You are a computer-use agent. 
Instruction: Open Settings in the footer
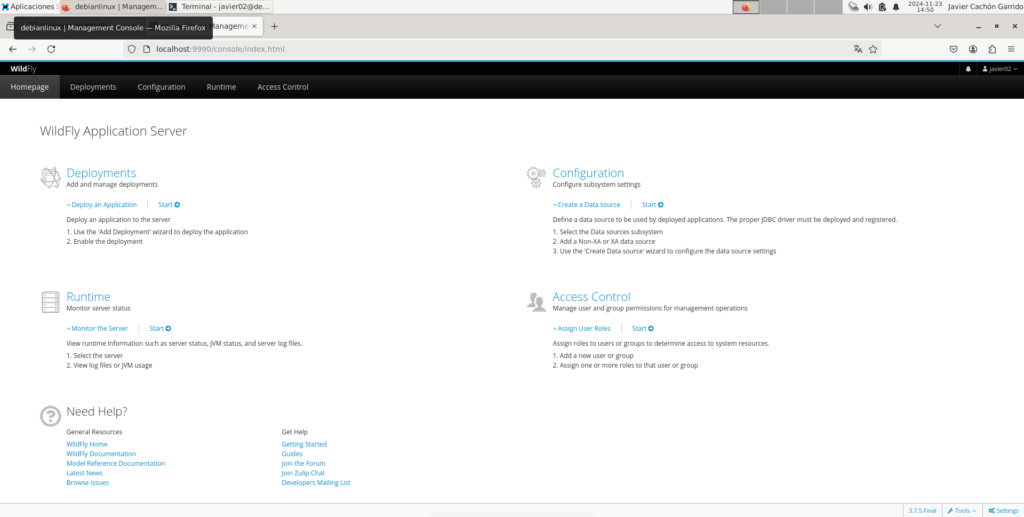pyautogui.click(x=1003, y=510)
